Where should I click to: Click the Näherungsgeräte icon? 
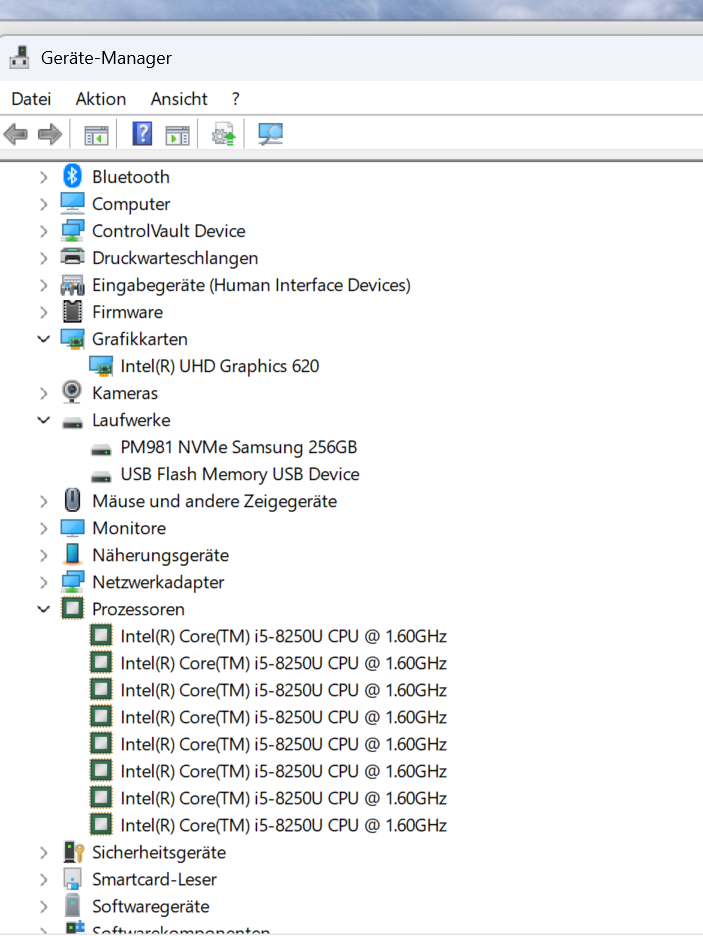tap(72, 554)
